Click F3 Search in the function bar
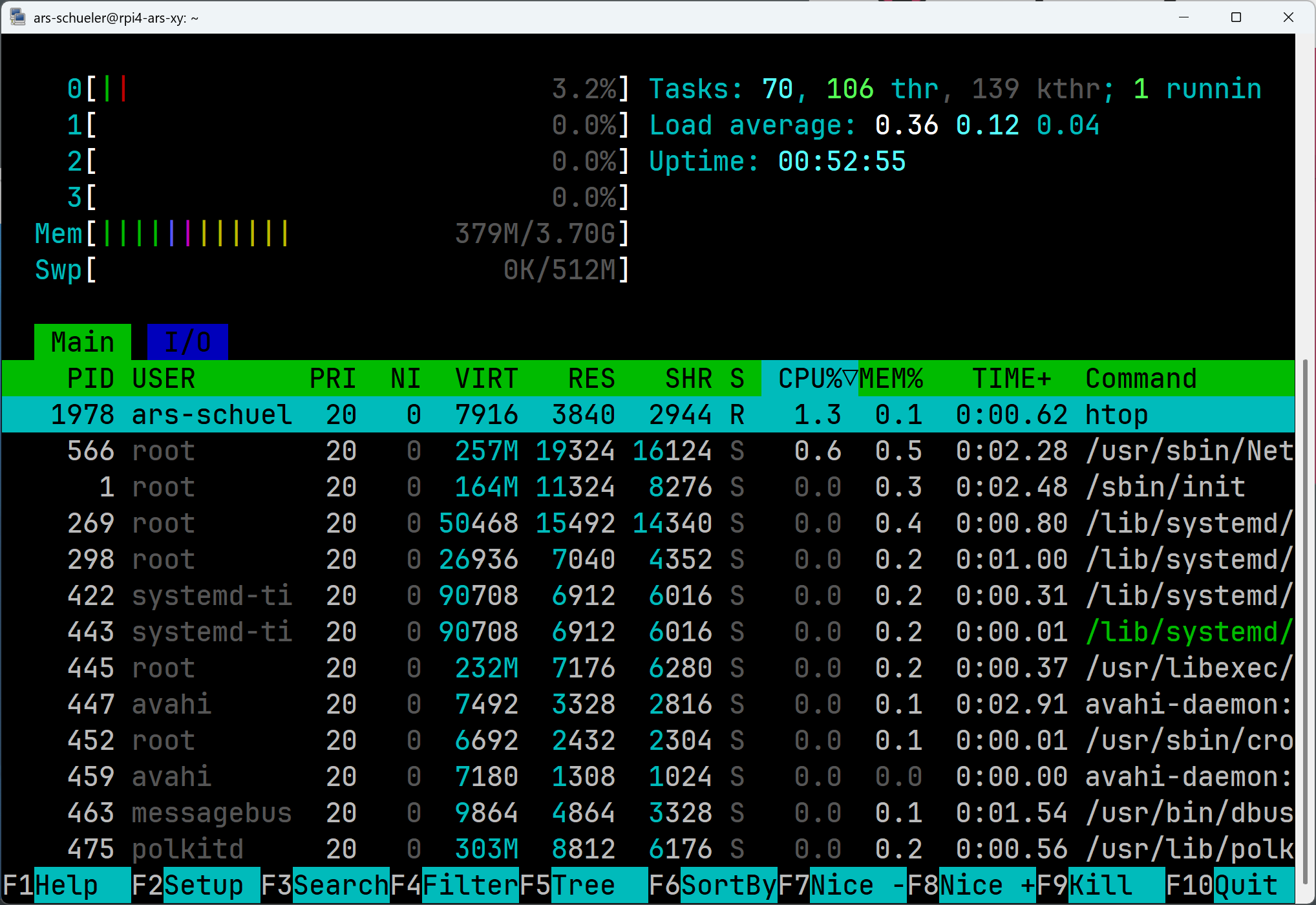Viewport: 1316px width, 905px height. tap(341, 885)
